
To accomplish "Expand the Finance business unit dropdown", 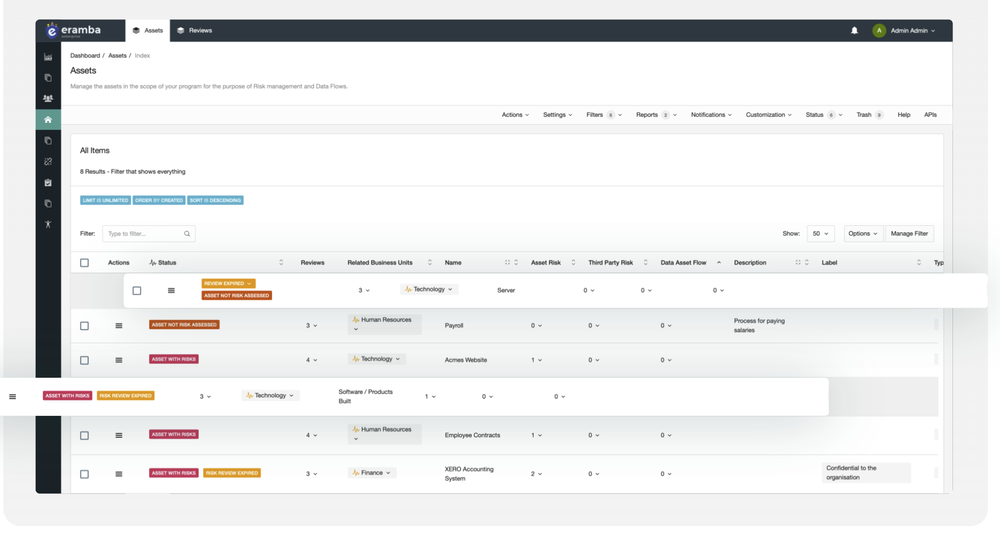I will (x=372, y=473).
